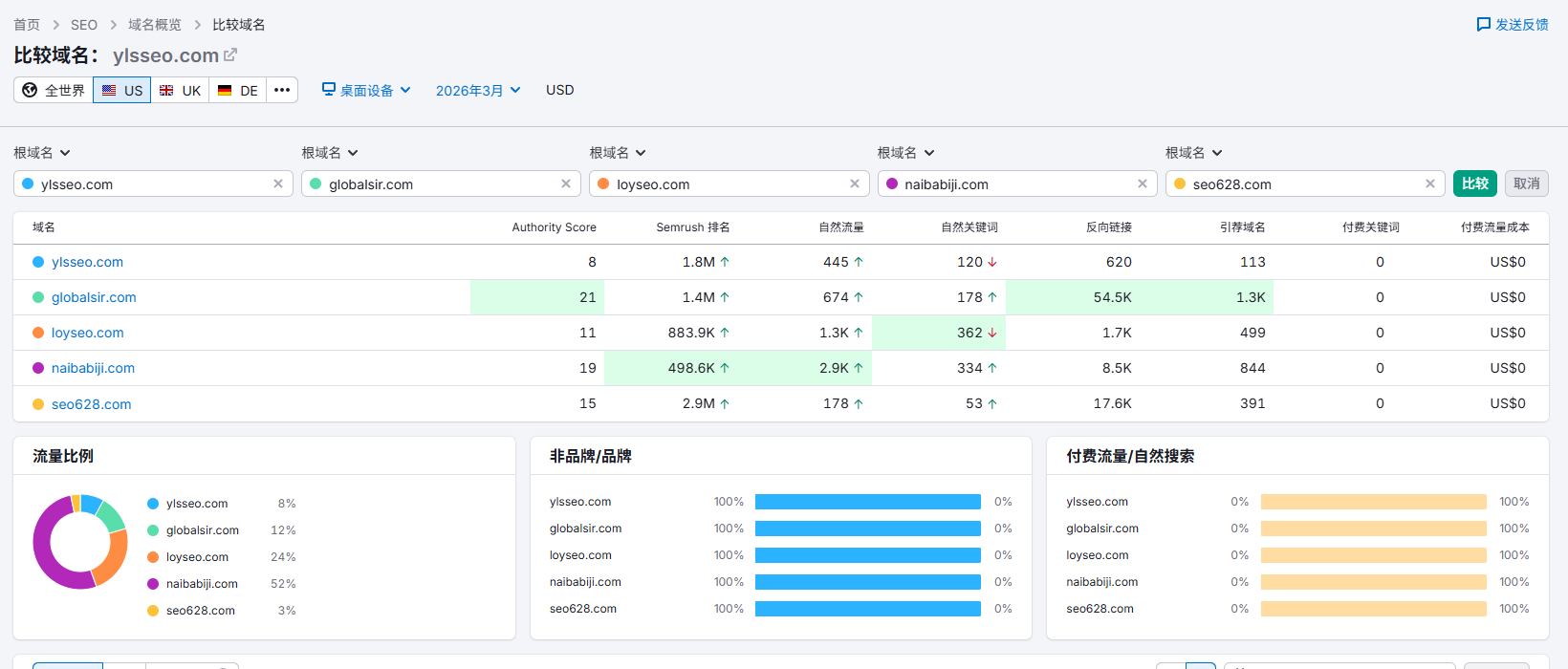Click the traffic share donut chart

pyautogui.click(x=80, y=542)
